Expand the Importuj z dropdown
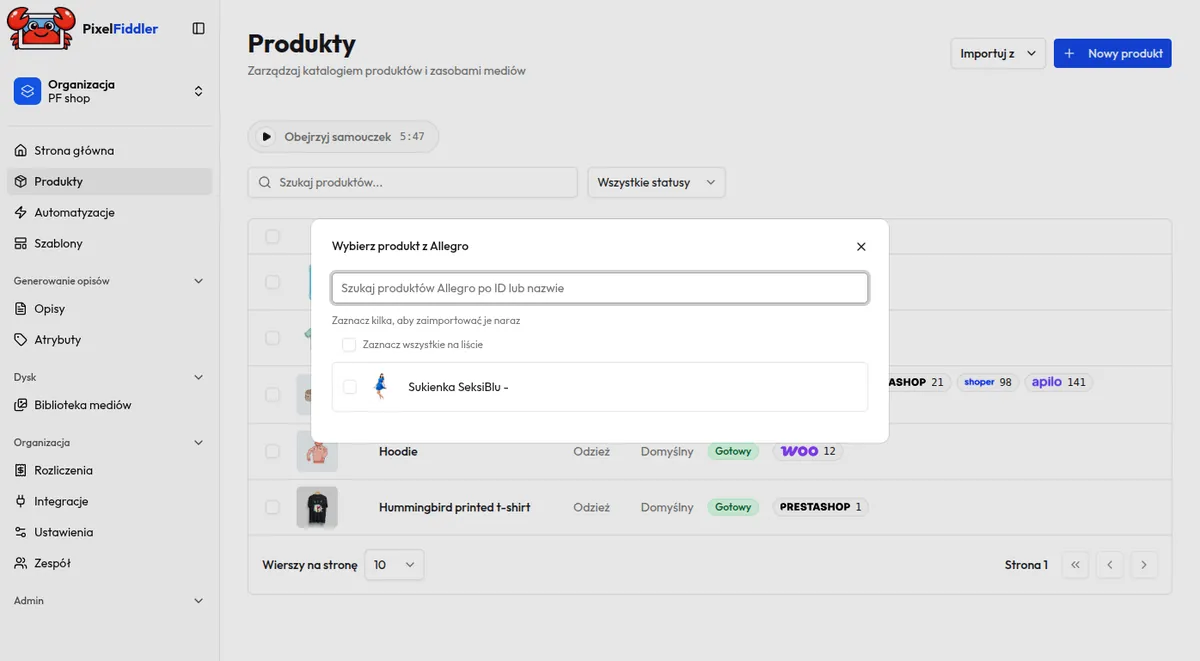 pos(998,53)
